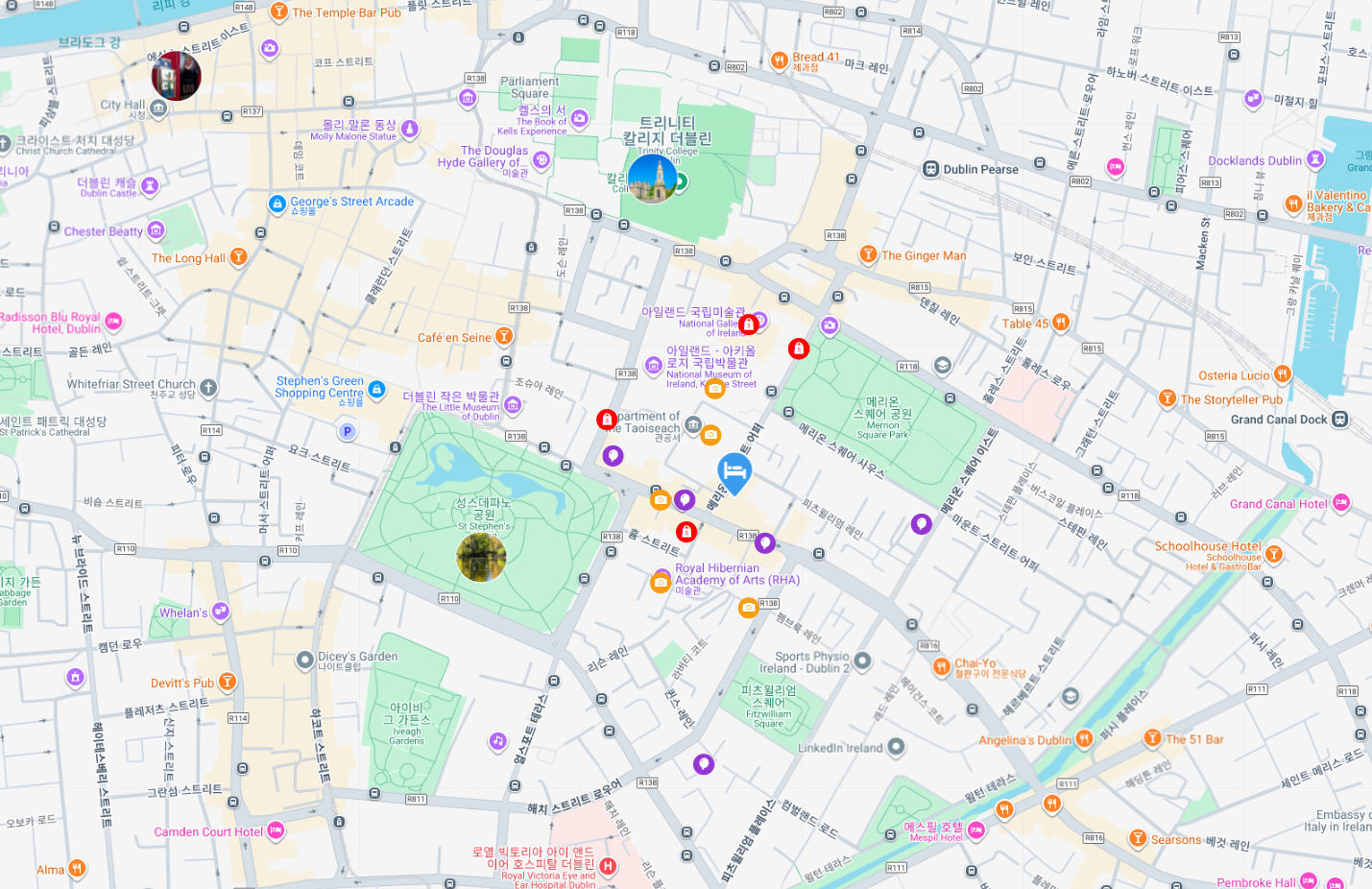Click Royal Victoria Eye and Ear Hospital icon
The width and height of the screenshot is (1372, 889).
607,866
